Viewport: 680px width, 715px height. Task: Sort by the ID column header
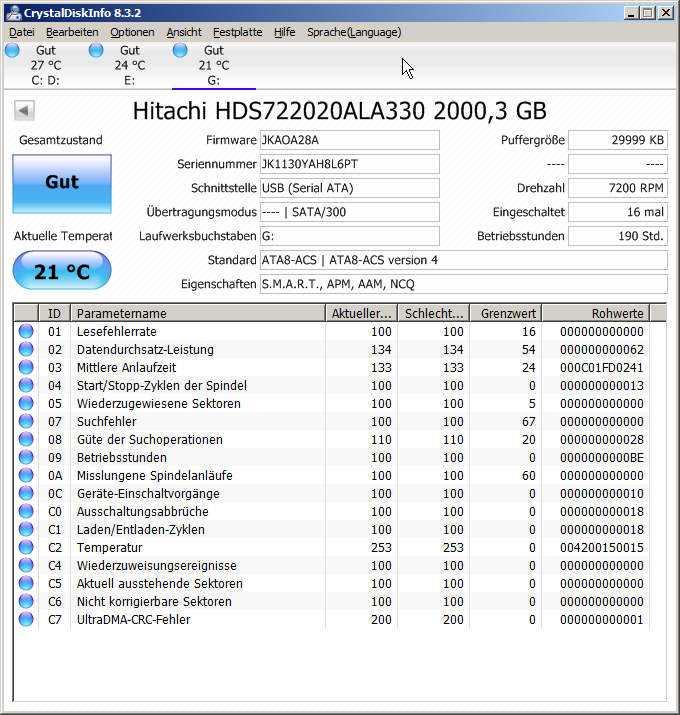[54, 313]
